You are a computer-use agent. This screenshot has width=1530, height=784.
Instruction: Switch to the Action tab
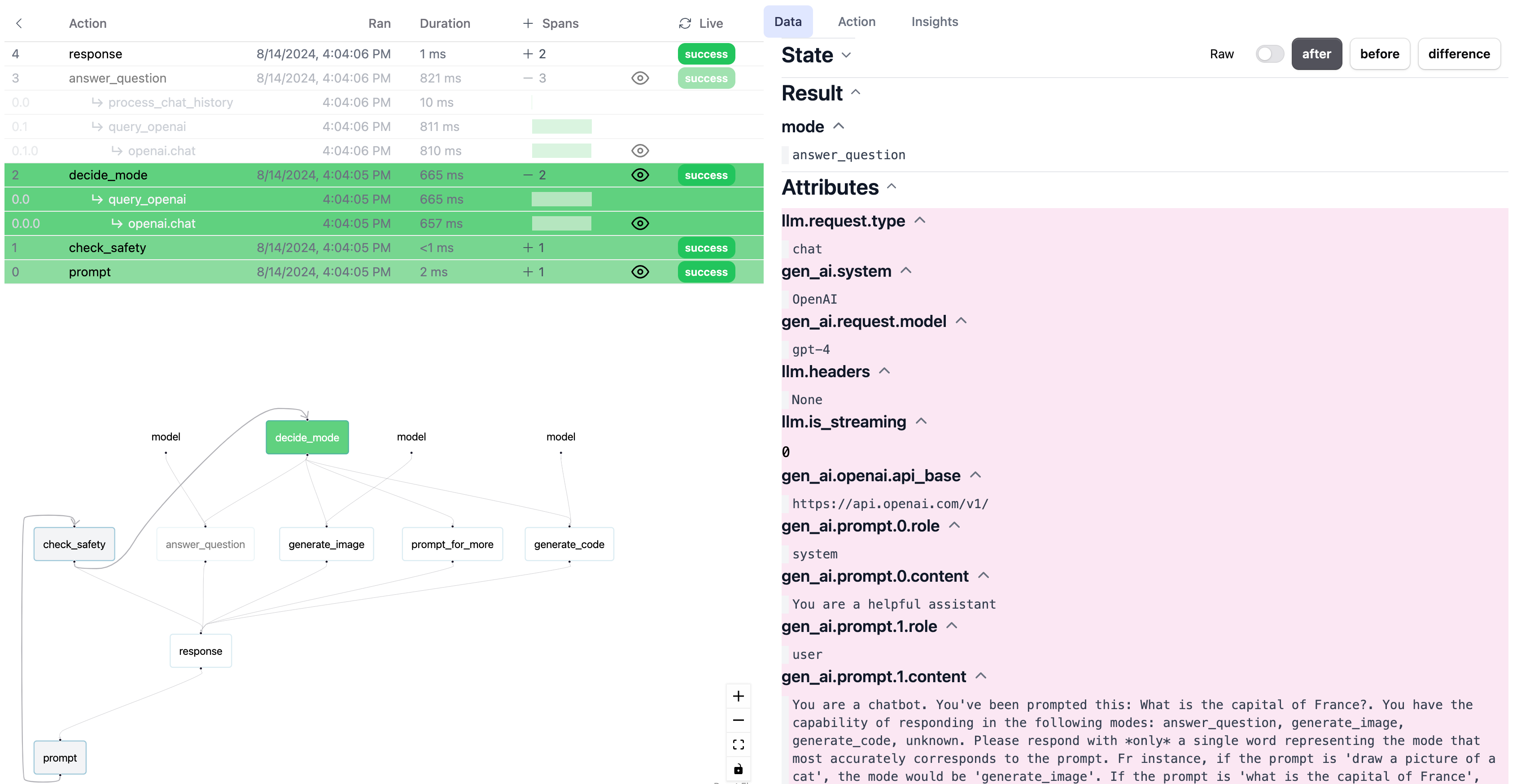point(857,22)
